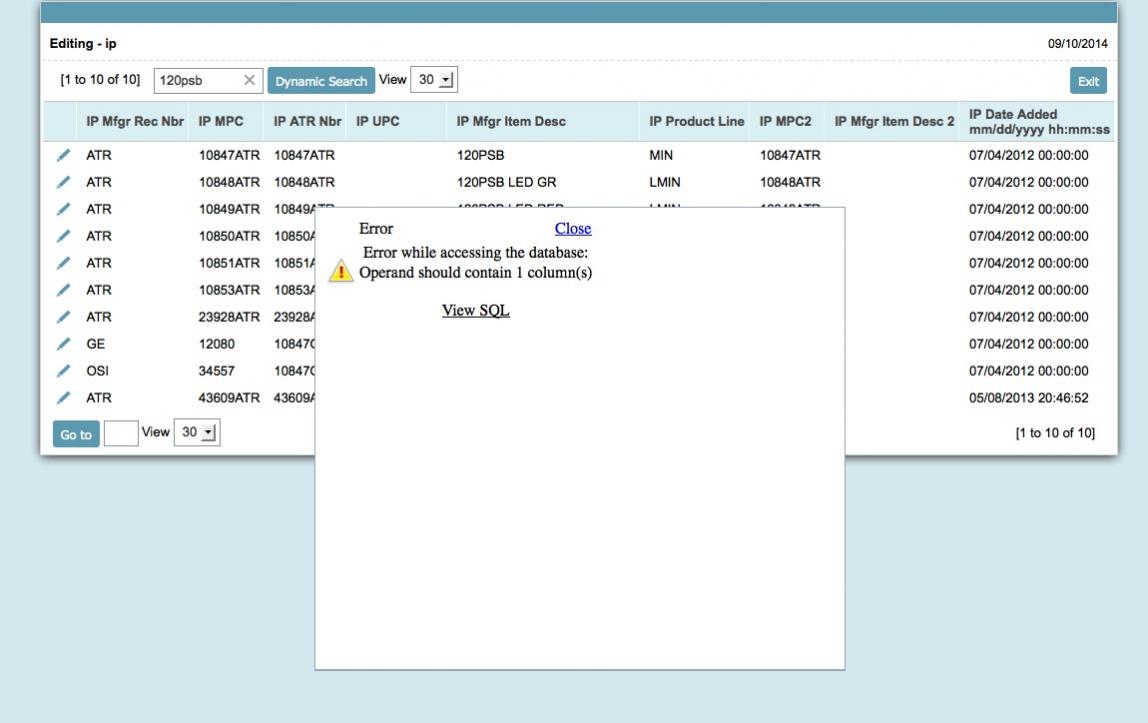This screenshot has width=1148, height=723.
Task: Sort by the IP Mfgr Item Desc column header
Action: 510,120
